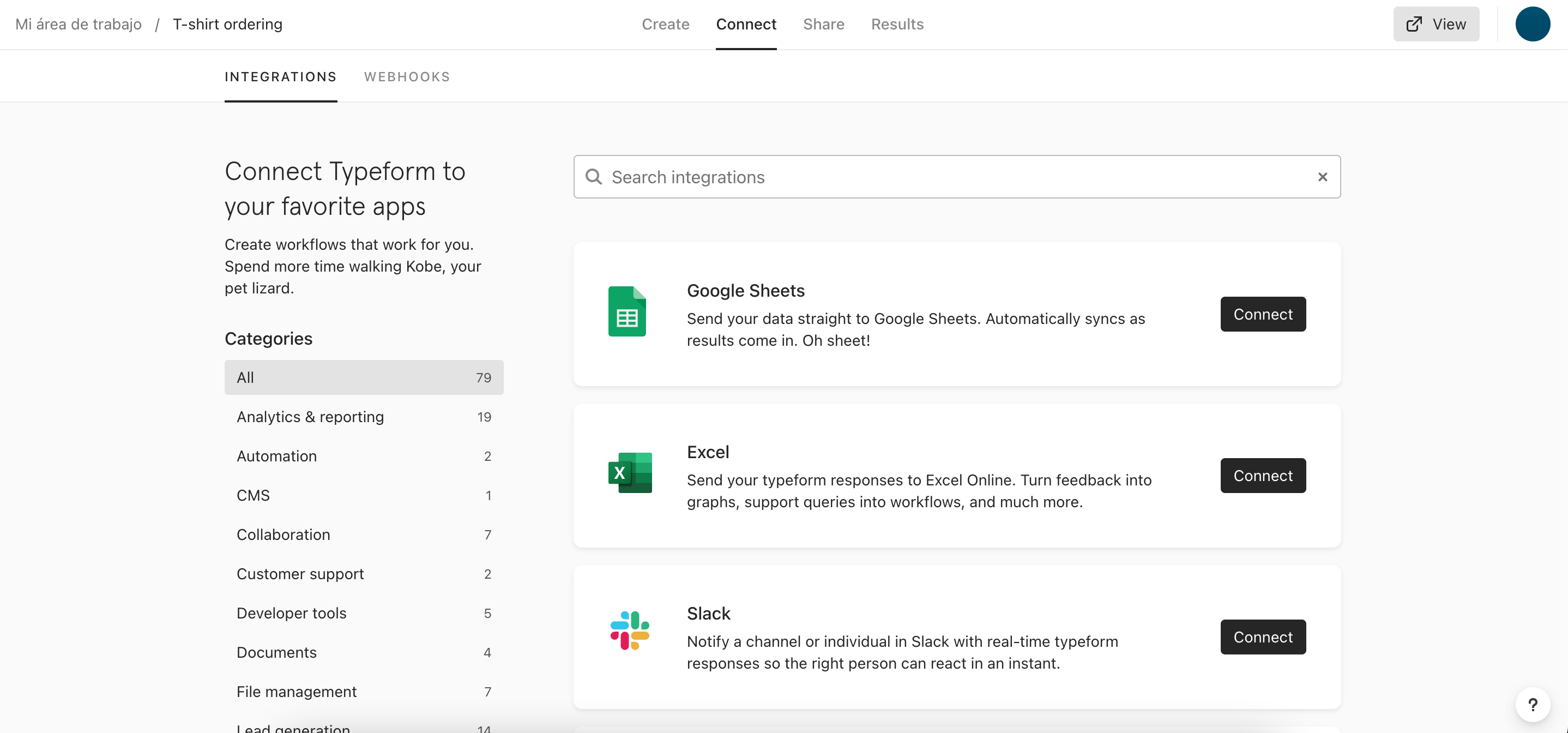Image resolution: width=1568 pixels, height=733 pixels.
Task: Connect the Google Sheets integration
Action: [1263, 314]
